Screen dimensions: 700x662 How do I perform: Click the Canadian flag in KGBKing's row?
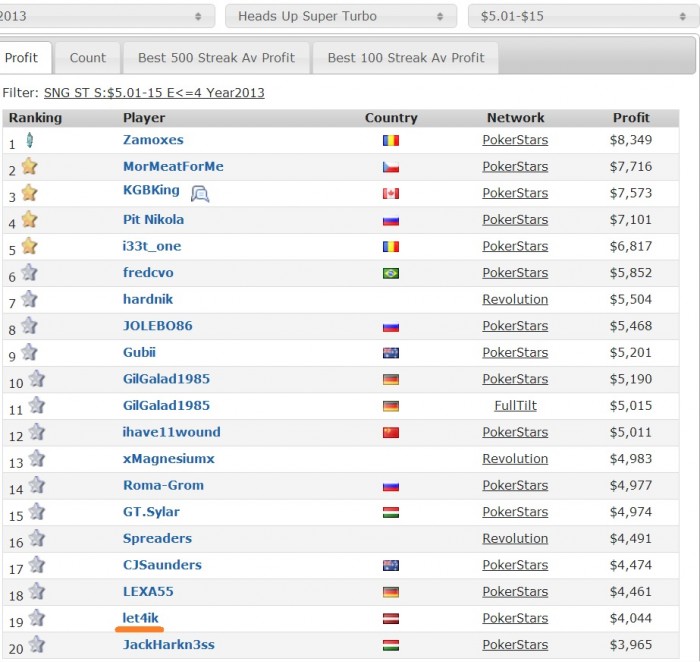click(391, 194)
